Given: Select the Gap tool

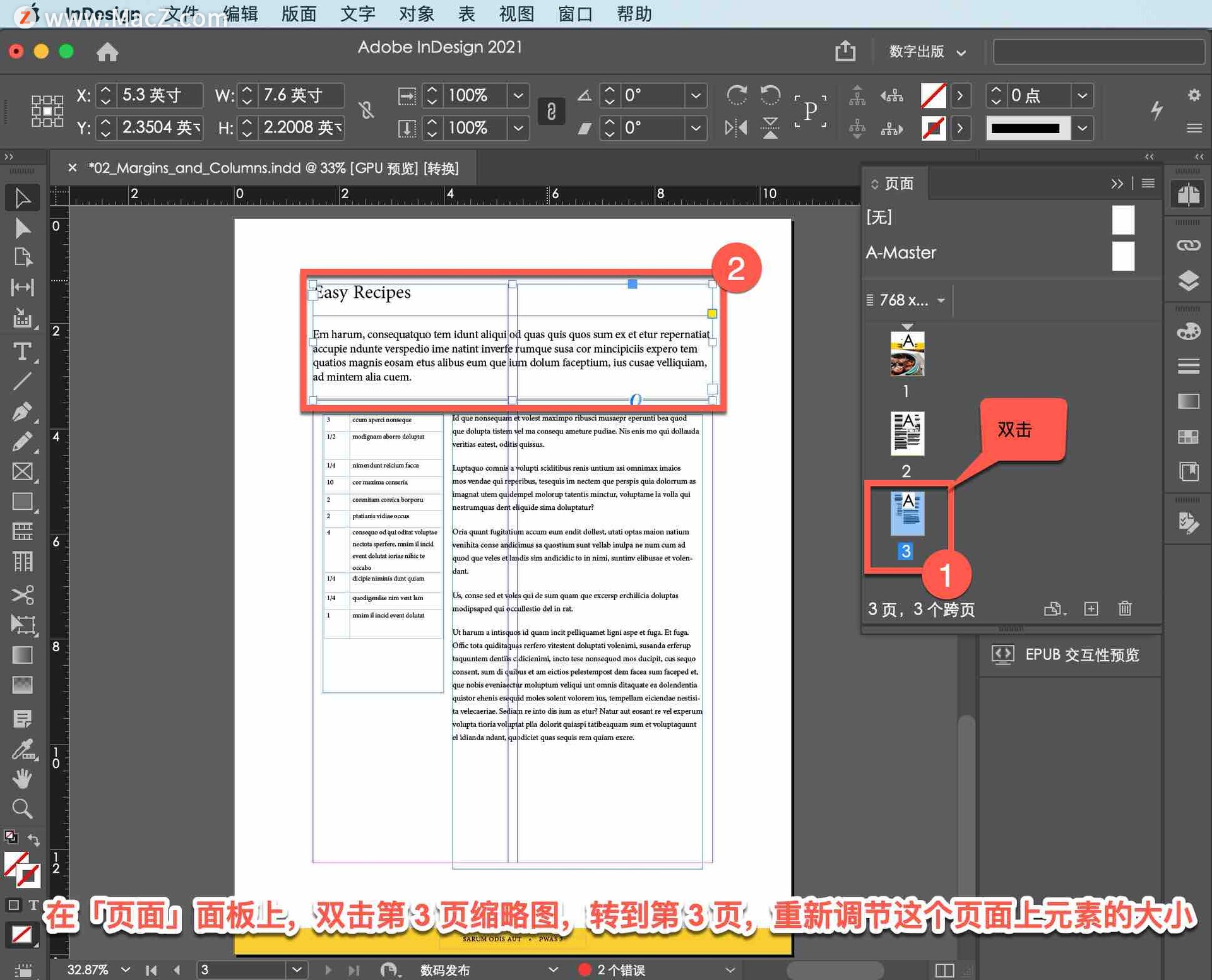Looking at the screenshot, I should tap(22, 288).
